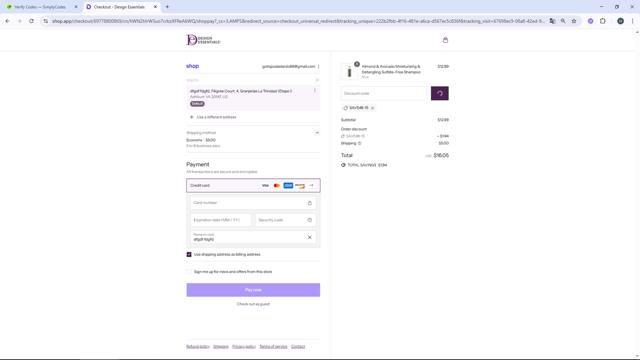Focus the Security code field

(286, 220)
